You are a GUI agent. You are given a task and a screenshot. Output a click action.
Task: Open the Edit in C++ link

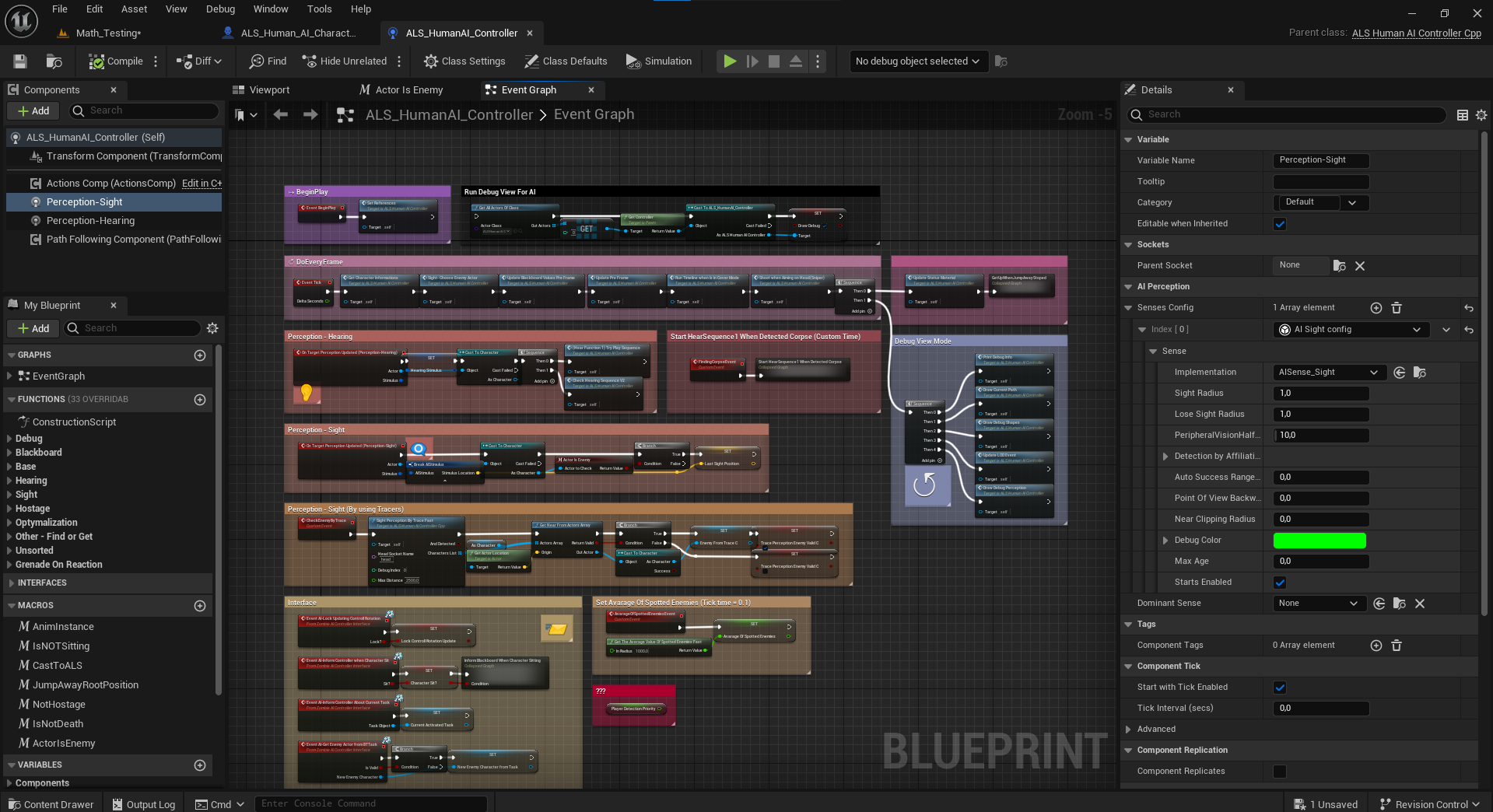click(x=202, y=184)
